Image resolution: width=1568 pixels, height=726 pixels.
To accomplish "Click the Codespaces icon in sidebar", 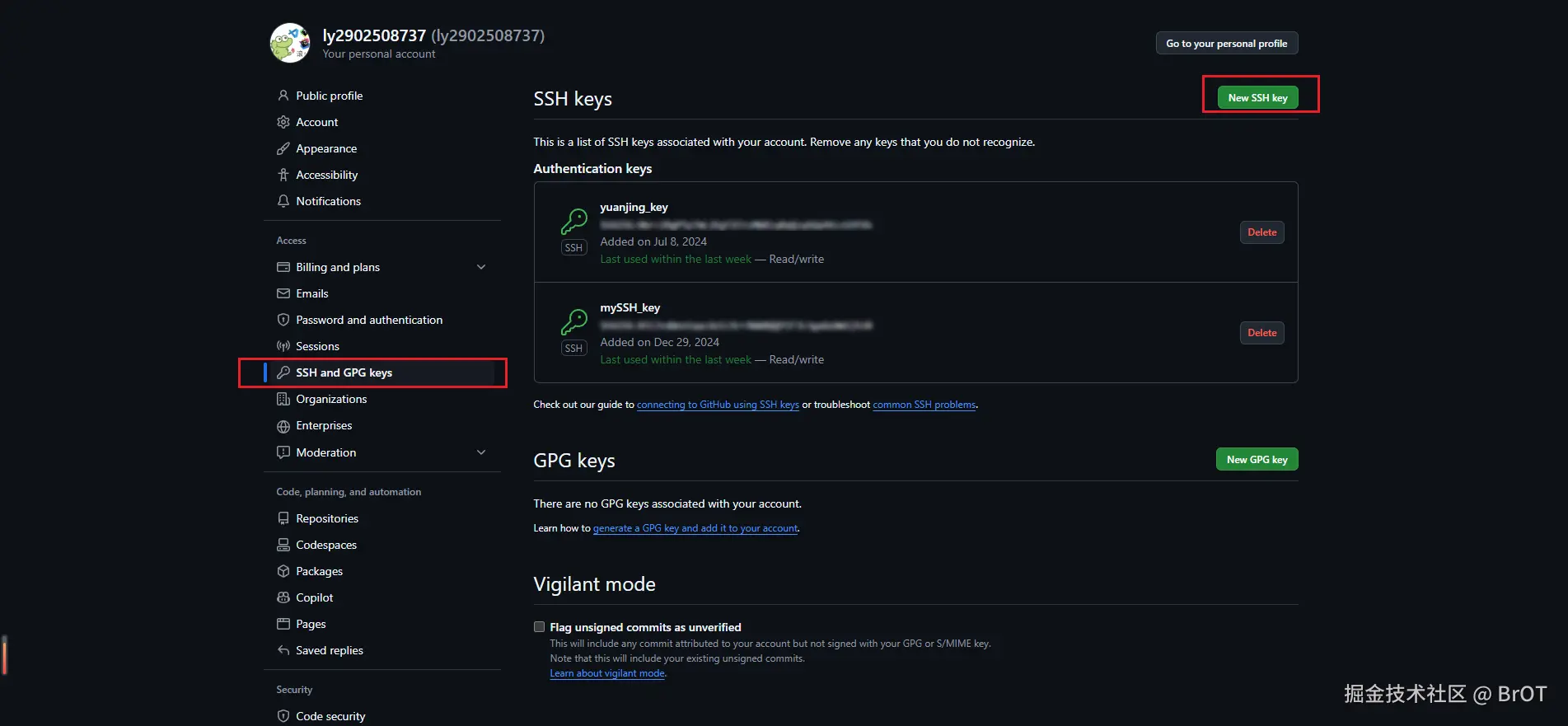I will [283, 545].
